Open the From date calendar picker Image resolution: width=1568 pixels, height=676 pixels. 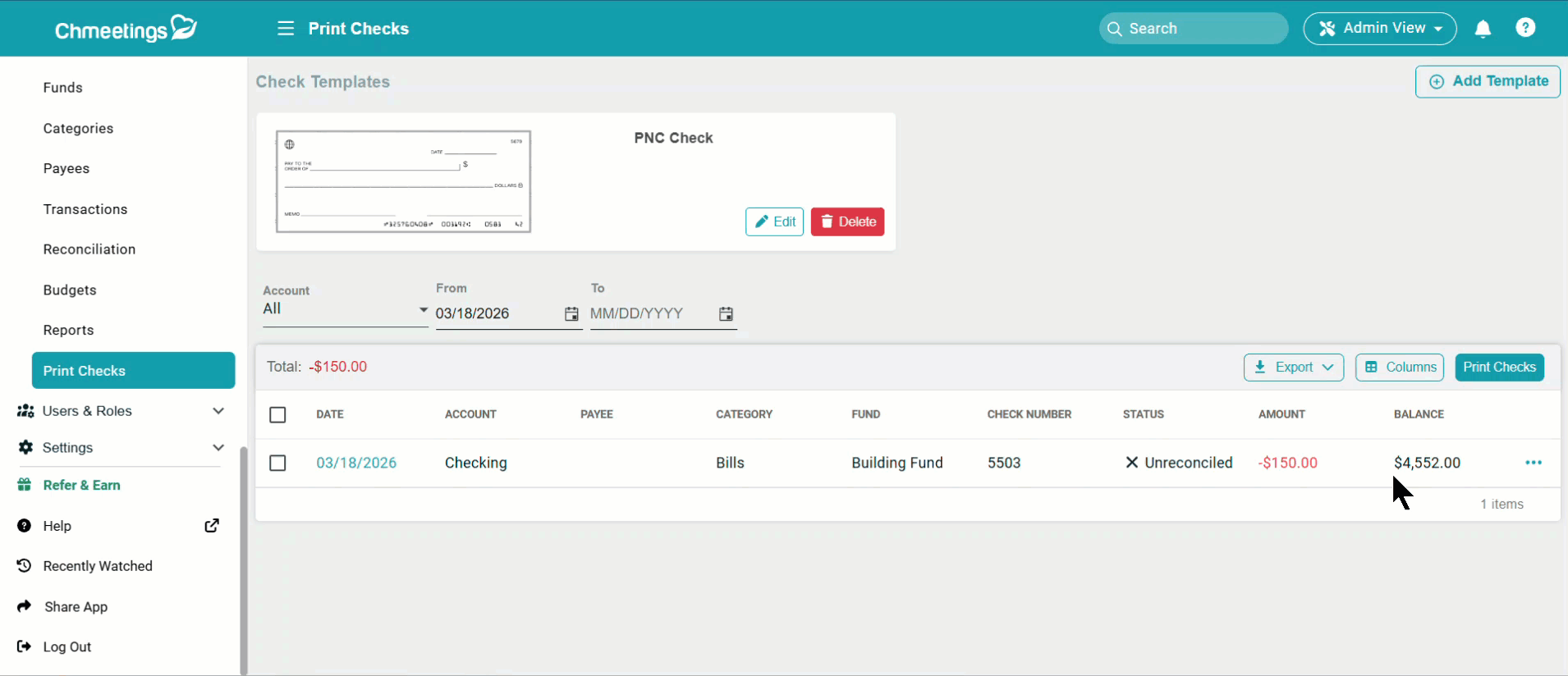tap(571, 314)
